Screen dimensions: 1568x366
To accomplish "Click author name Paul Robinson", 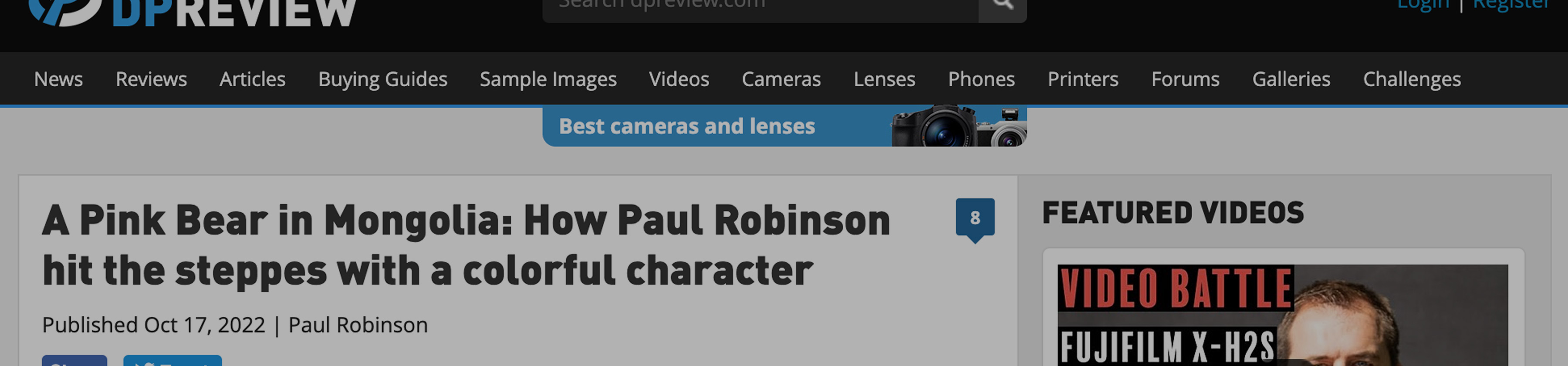I will pyautogui.click(x=358, y=325).
